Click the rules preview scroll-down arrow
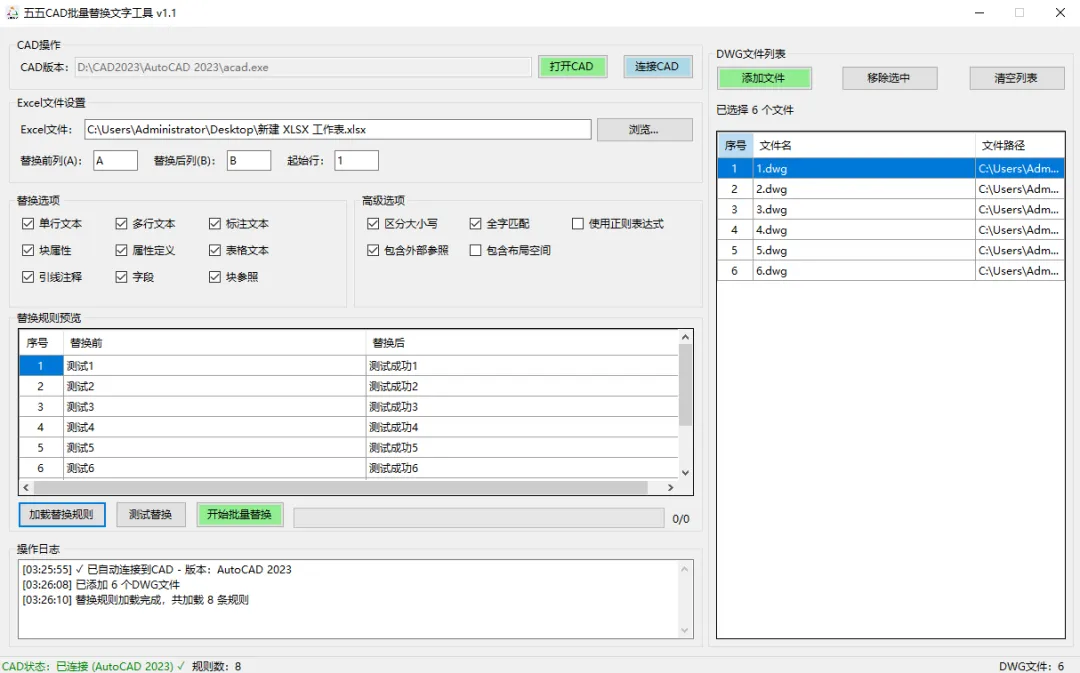1080x673 pixels. point(685,473)
